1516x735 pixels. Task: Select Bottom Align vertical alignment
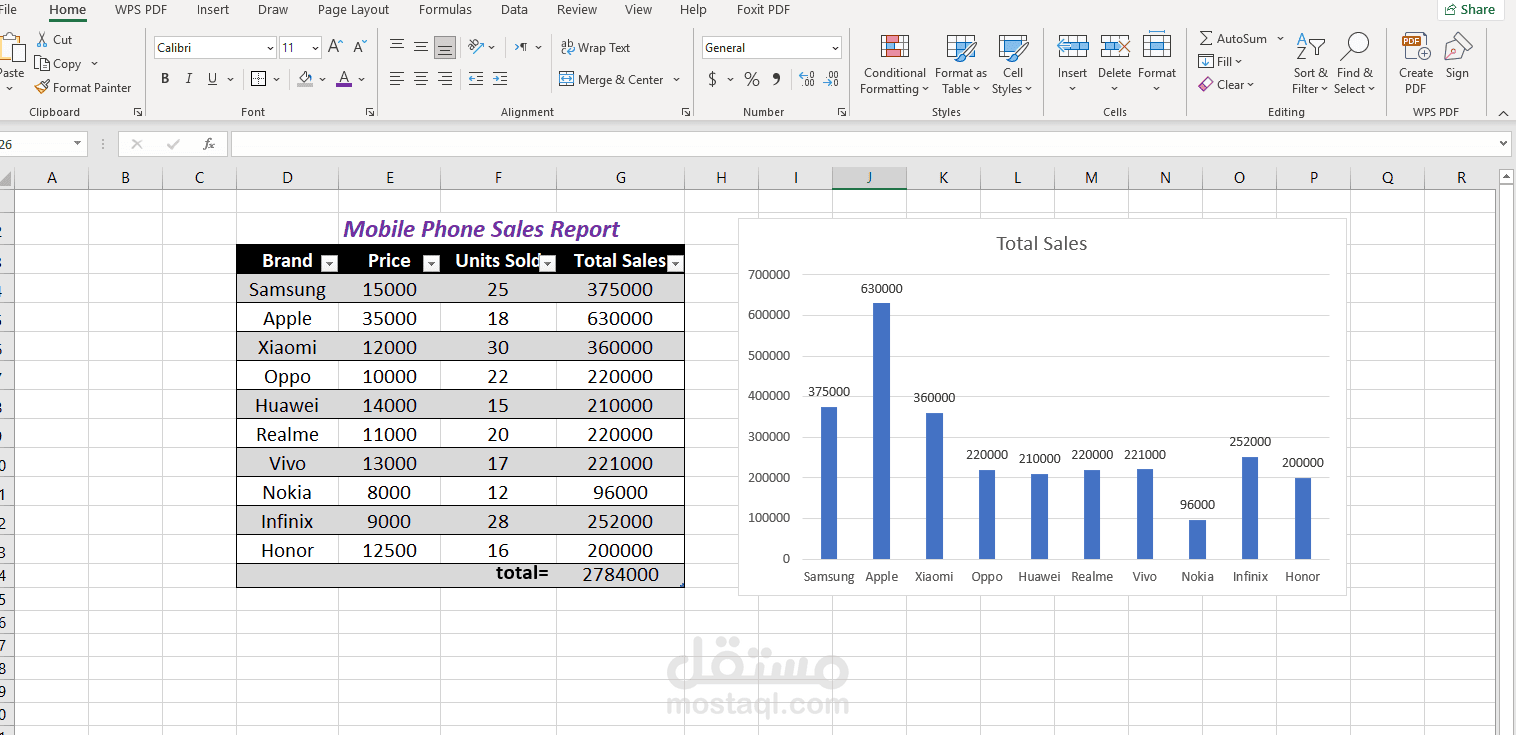(x=445, y=47)
